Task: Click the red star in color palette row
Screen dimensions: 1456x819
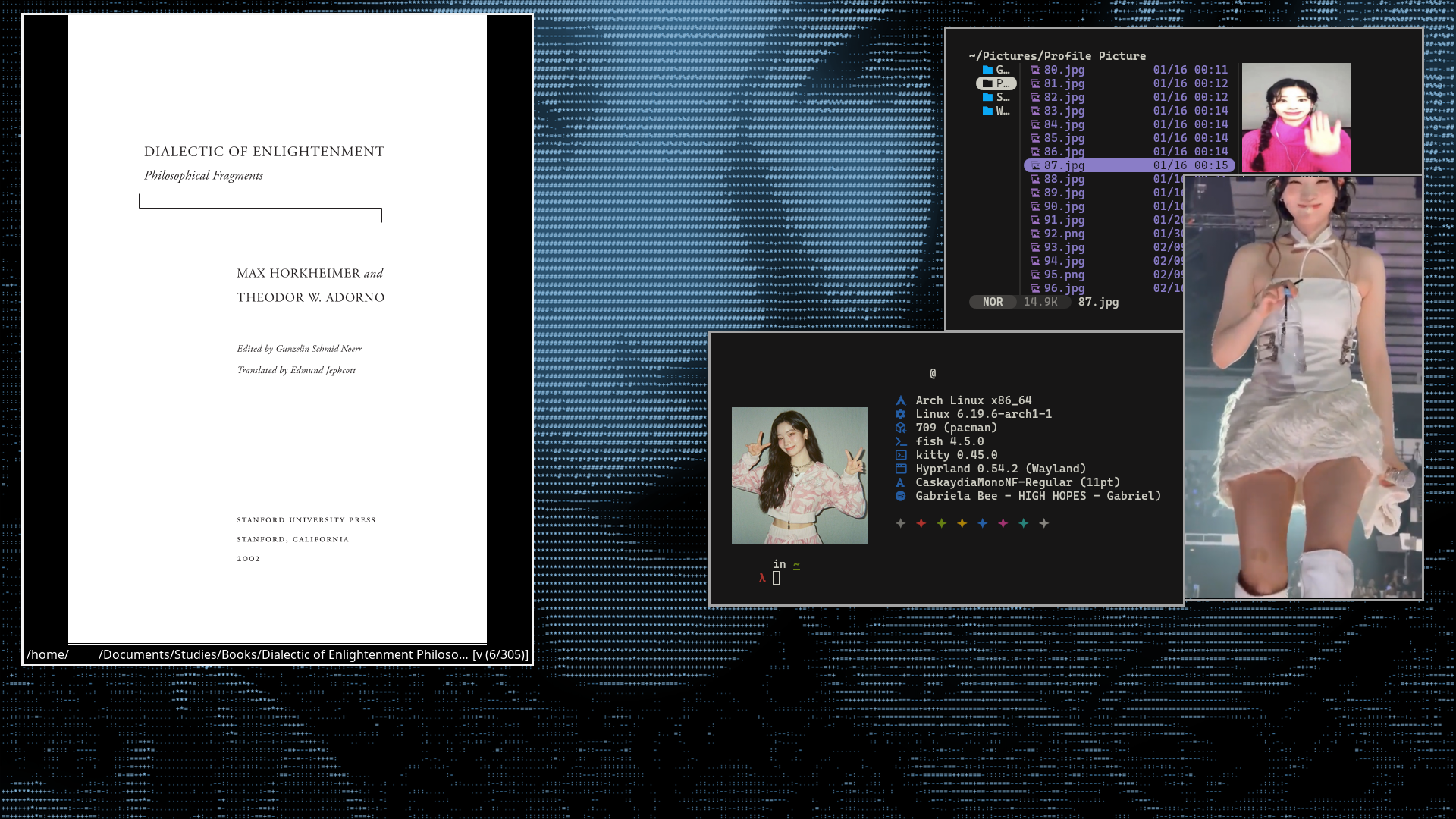Action: tap(921, 523)
